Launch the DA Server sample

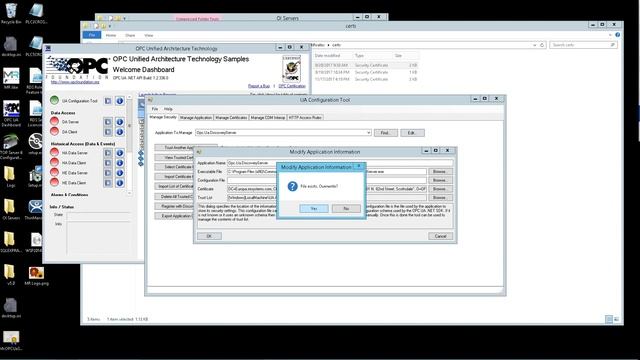point(108,122)
